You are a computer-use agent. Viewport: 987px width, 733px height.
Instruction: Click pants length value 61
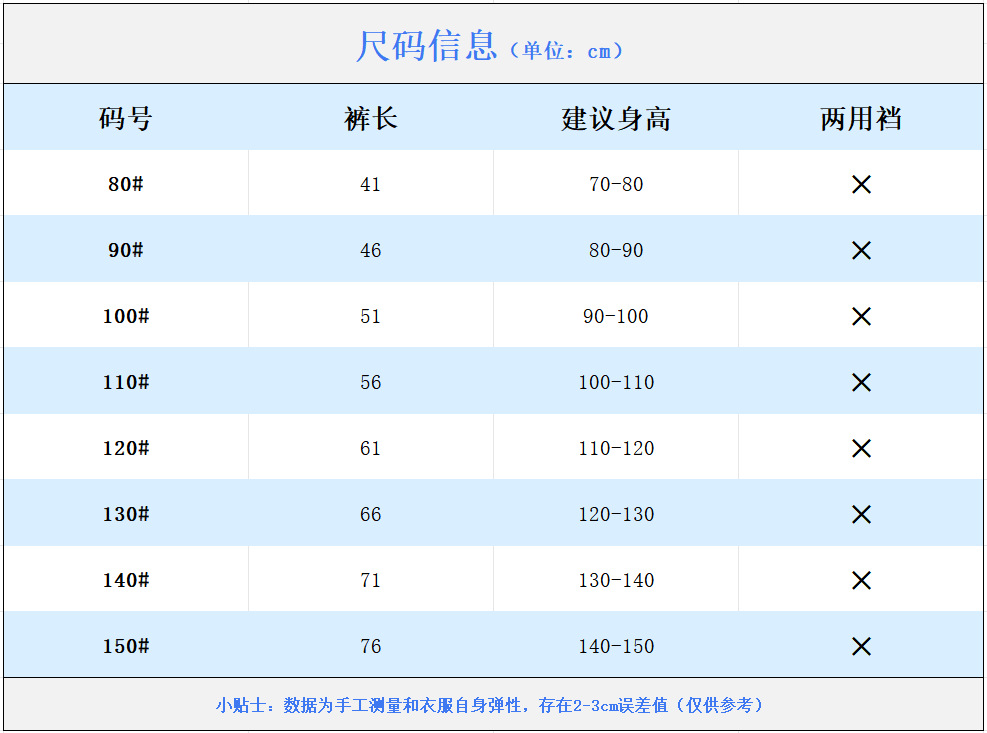[370, 448]
